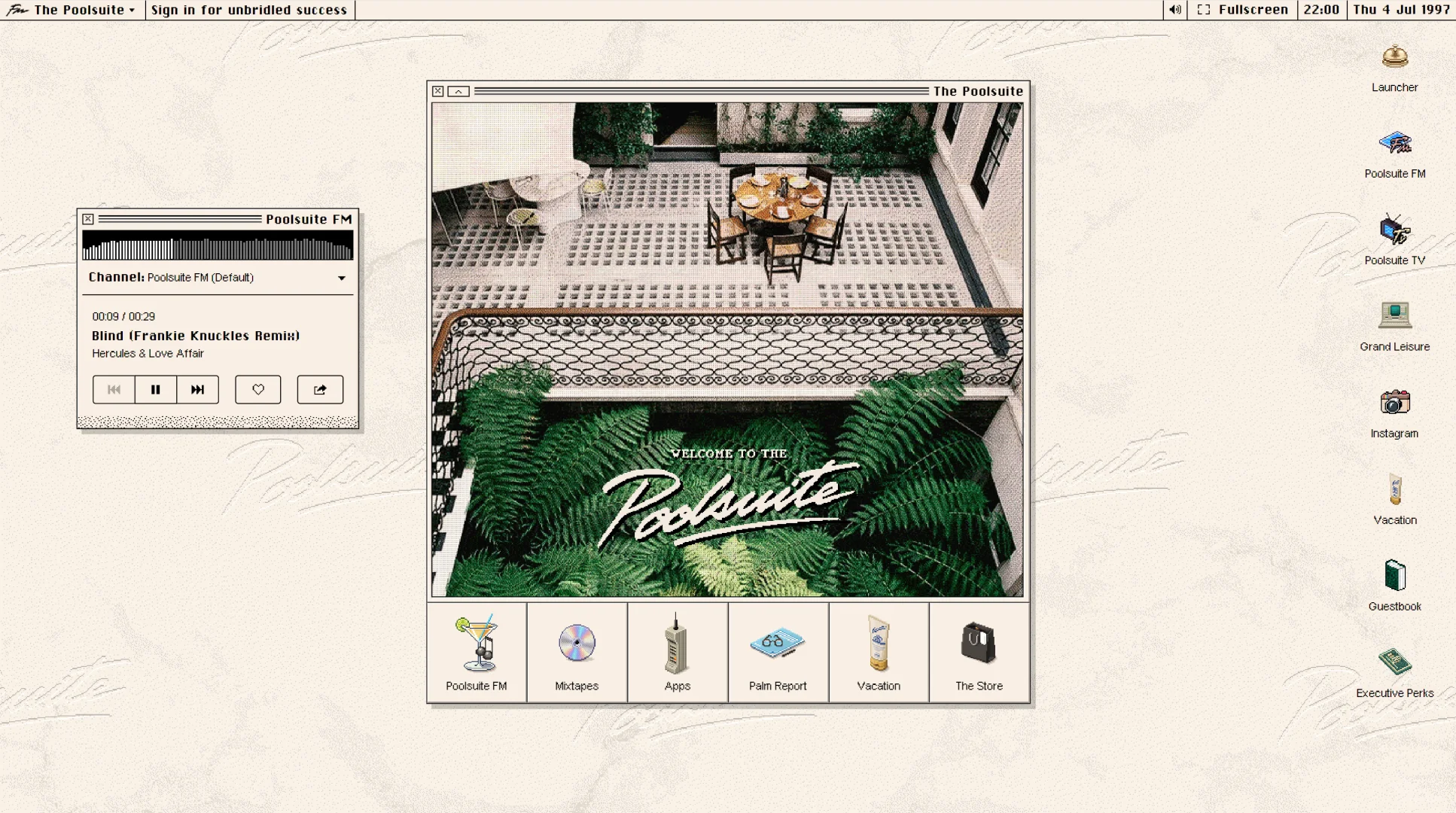Skip to the next track

(x=198, y=390)
